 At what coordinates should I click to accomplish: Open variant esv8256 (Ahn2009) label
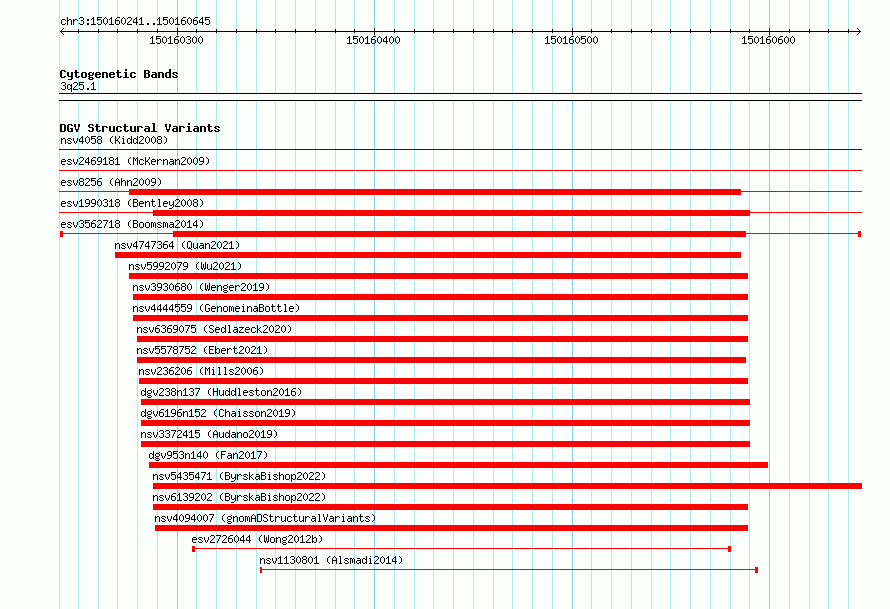111,182
